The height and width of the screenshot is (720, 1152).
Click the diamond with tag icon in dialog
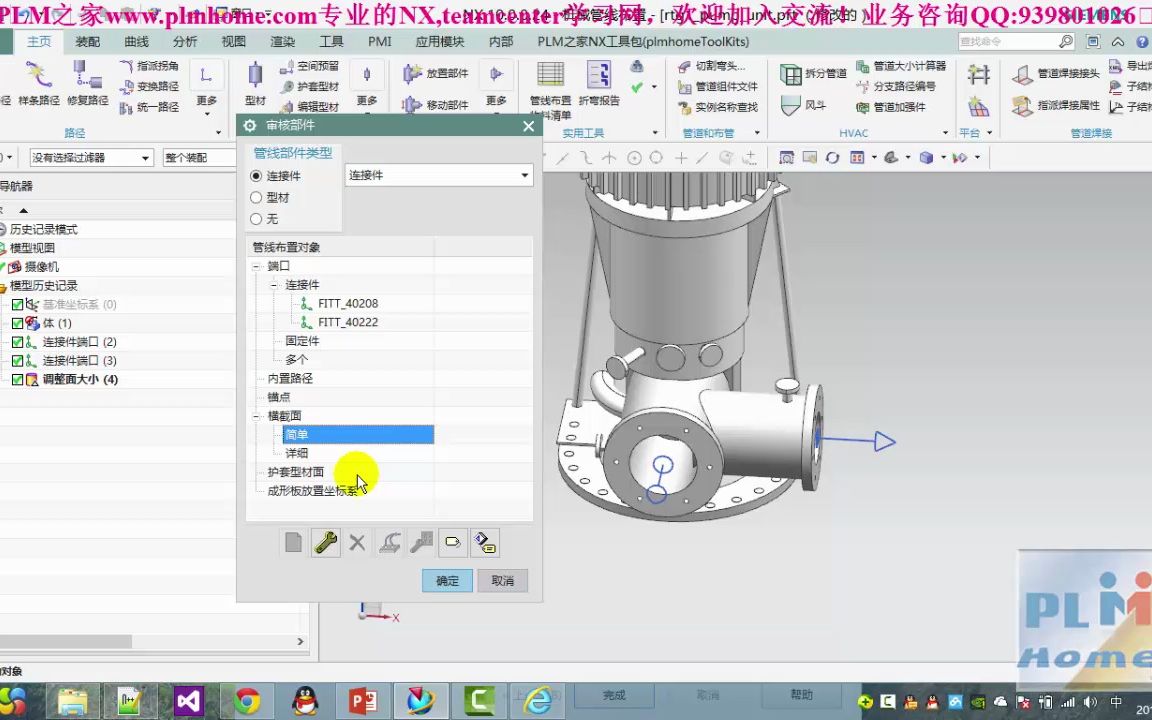pos(485,543)
